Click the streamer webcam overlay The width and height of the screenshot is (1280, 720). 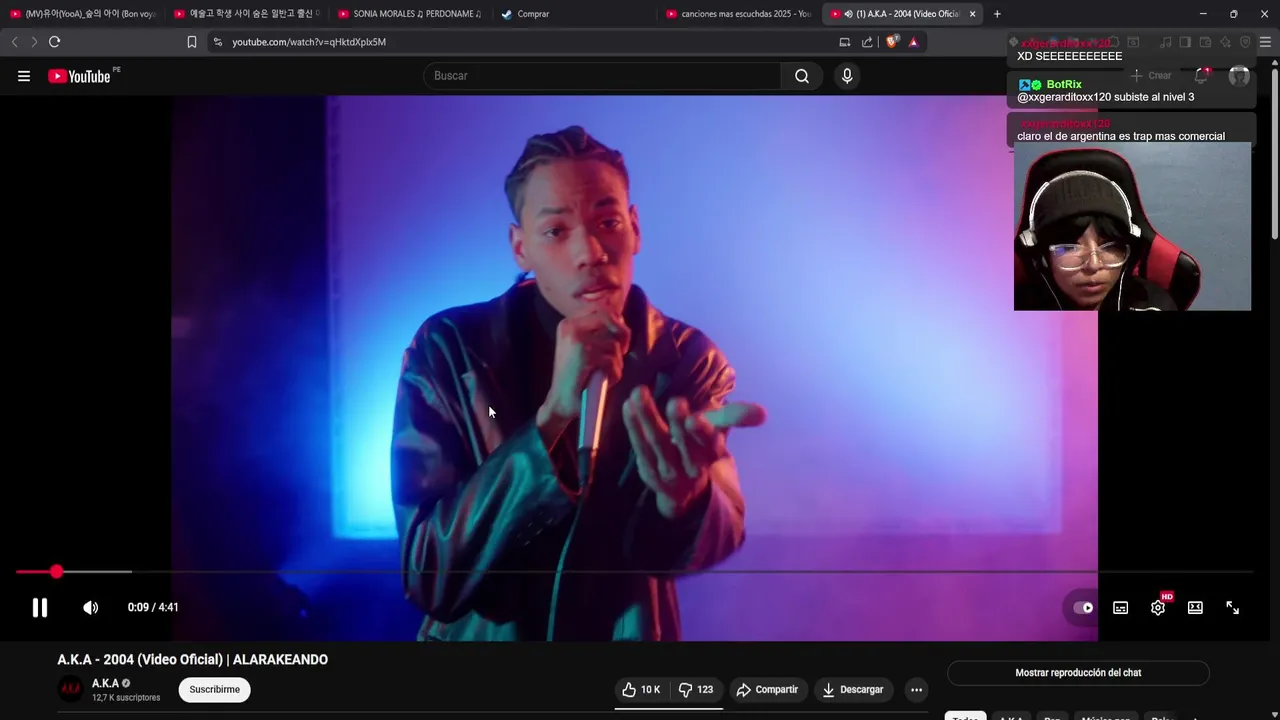click(1132, 227)
